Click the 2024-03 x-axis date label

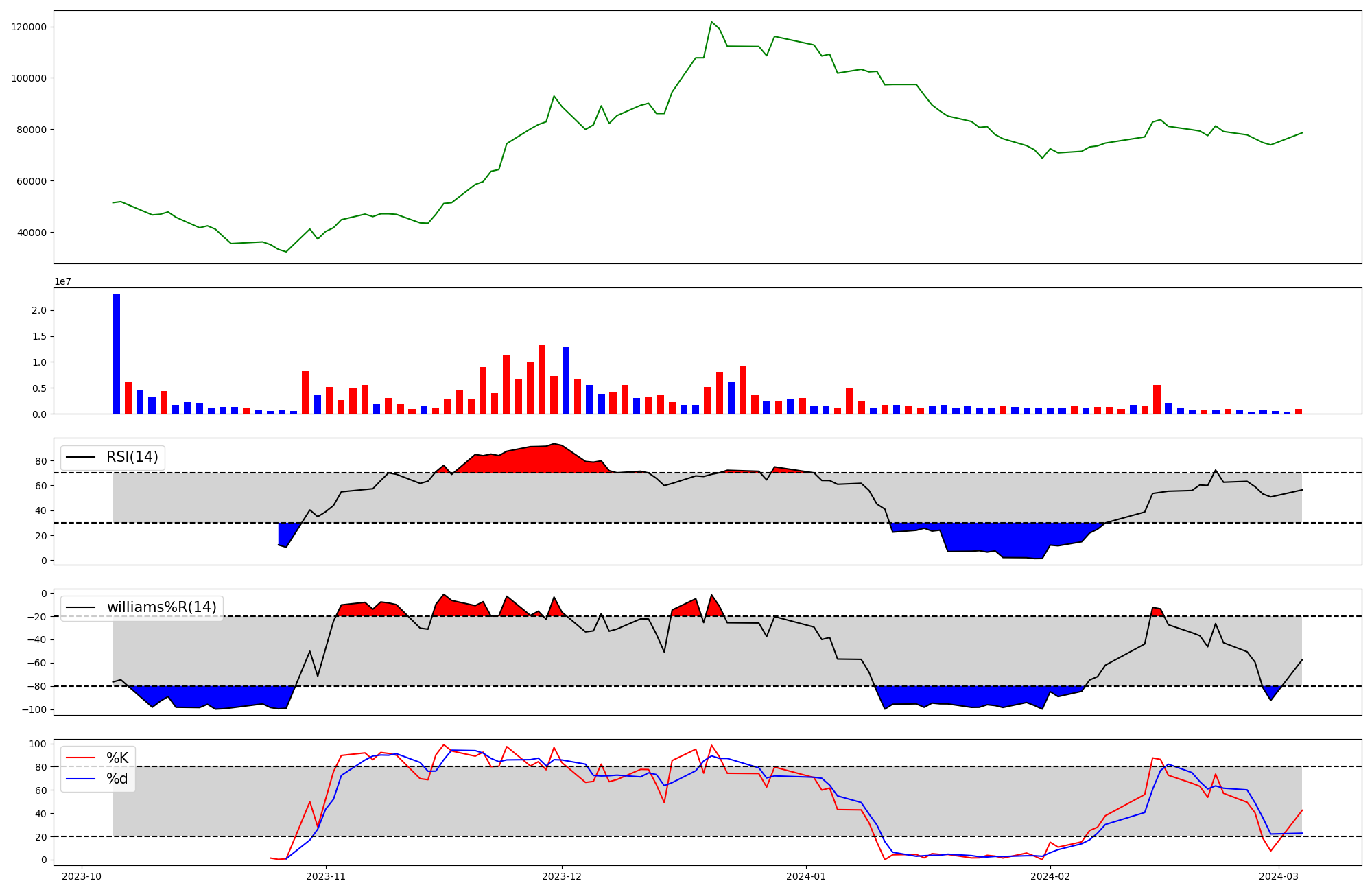pos(1279,876)
